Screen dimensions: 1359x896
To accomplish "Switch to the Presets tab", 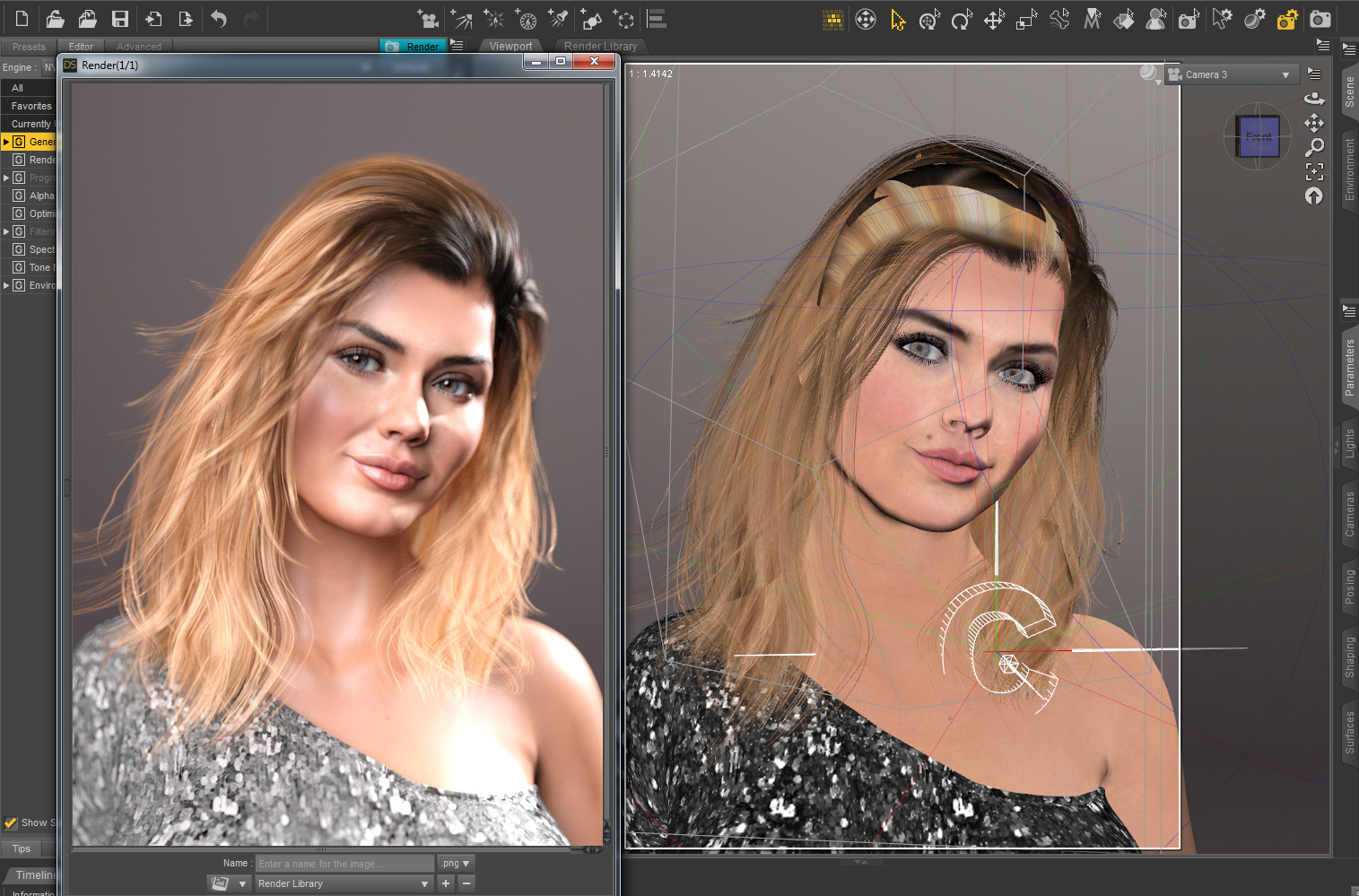I will click(29, 47).
